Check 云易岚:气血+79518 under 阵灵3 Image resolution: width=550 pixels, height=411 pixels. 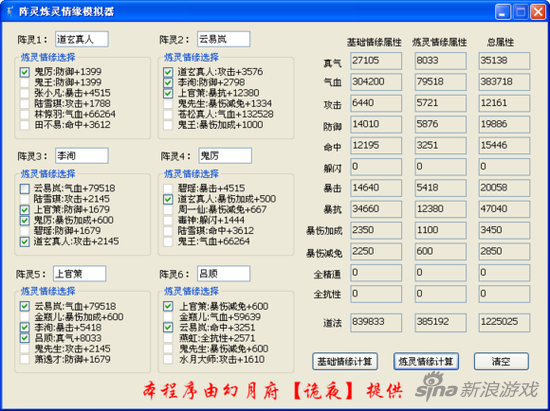click(x=25, y=189)
